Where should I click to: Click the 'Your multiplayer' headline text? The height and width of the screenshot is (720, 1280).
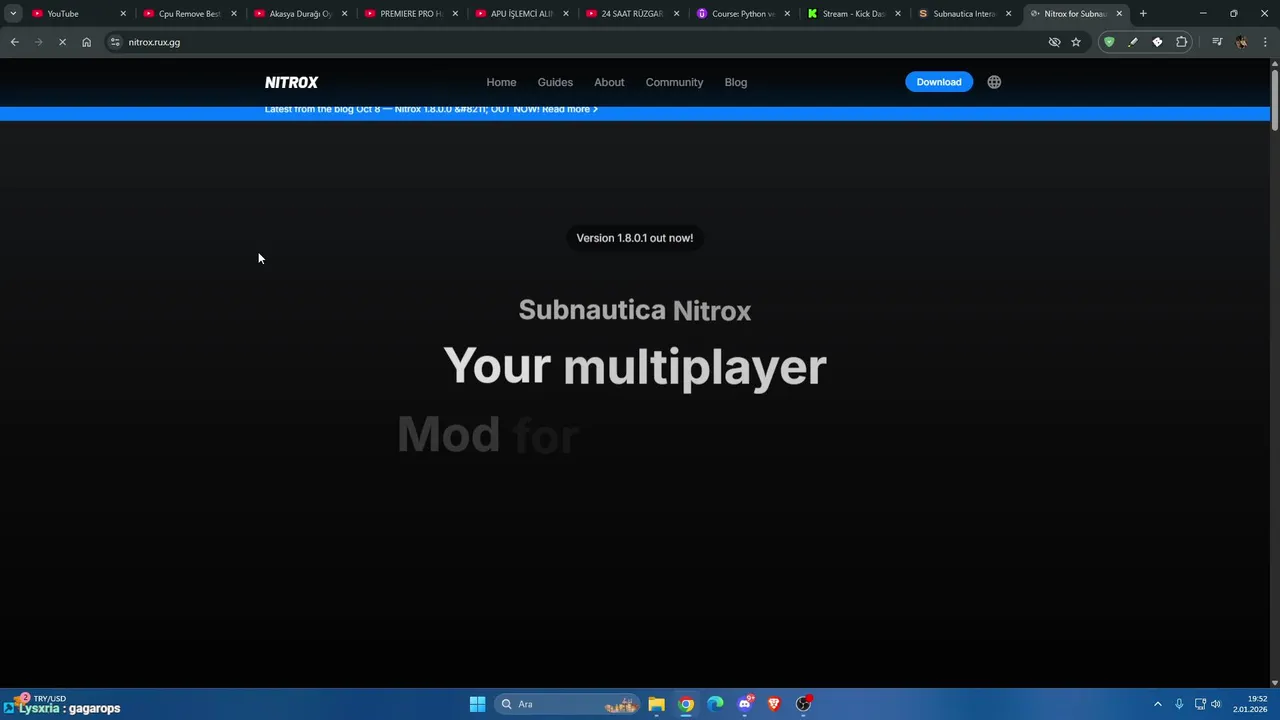pos(635,367)
